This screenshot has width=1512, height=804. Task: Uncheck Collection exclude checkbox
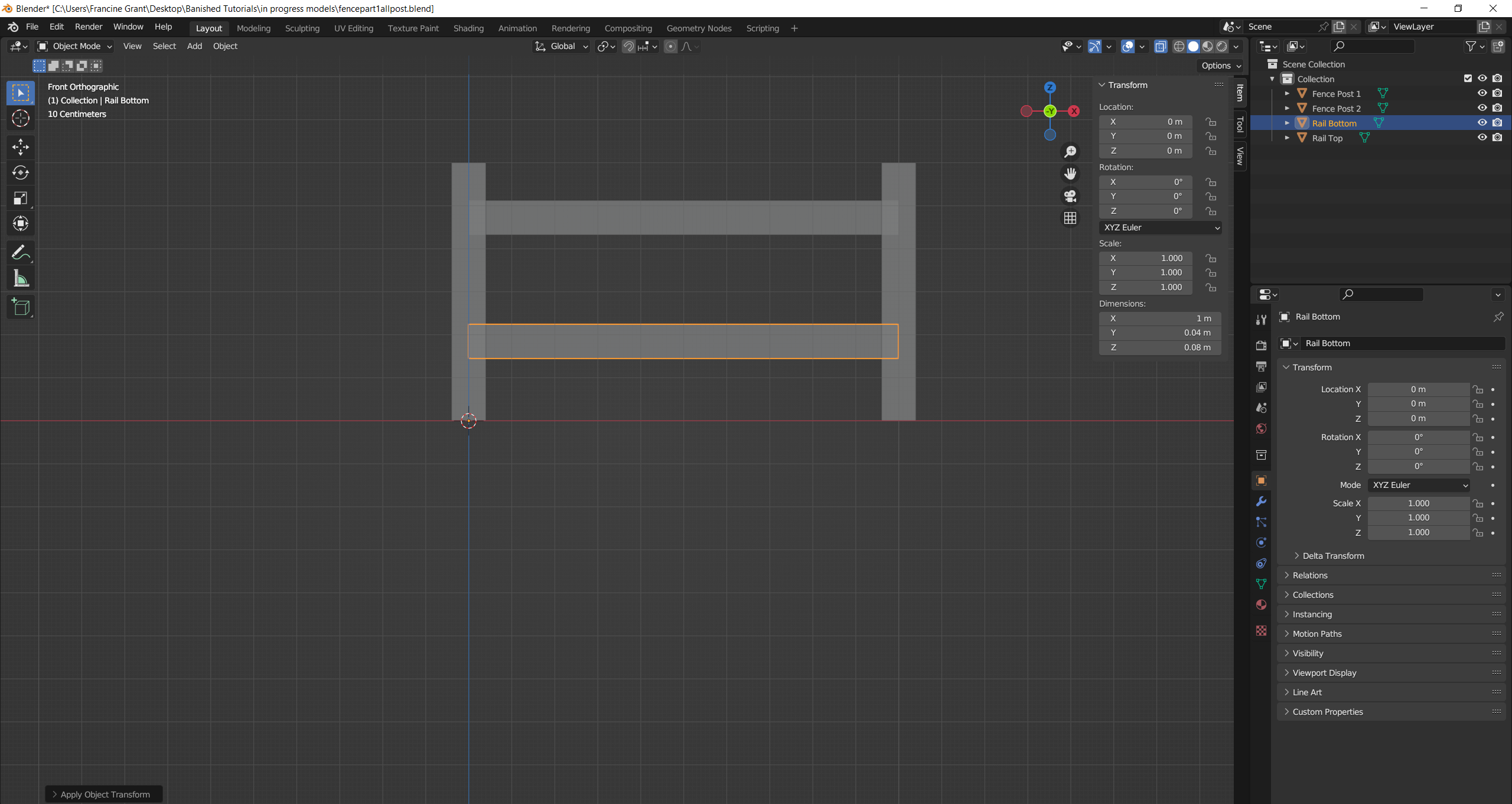[1468, 79]
